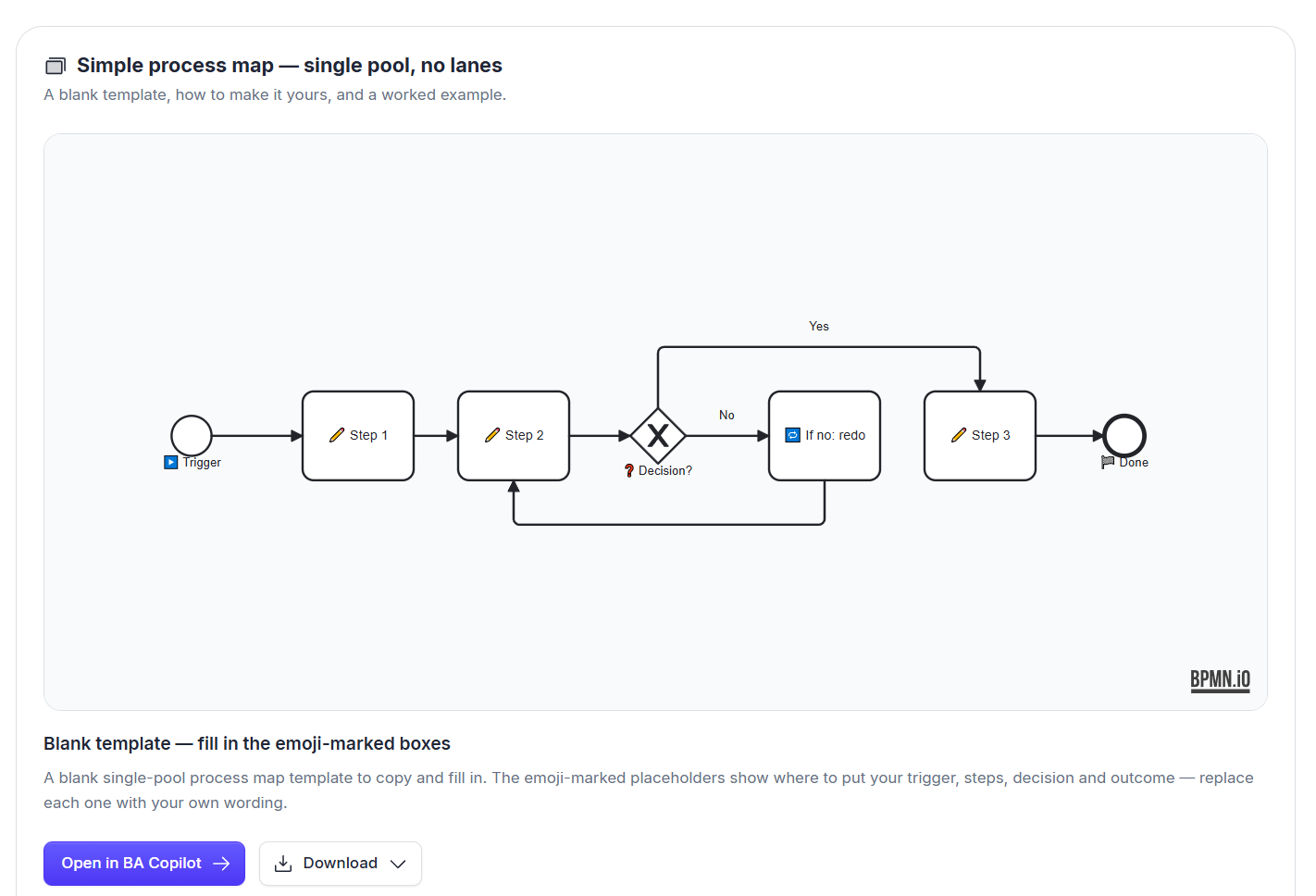The height and width of the screenshot is (896, 1316).
Task: Click the stacked pages icon beside the title
Action: pyautogui.click(x=56, y=66)
